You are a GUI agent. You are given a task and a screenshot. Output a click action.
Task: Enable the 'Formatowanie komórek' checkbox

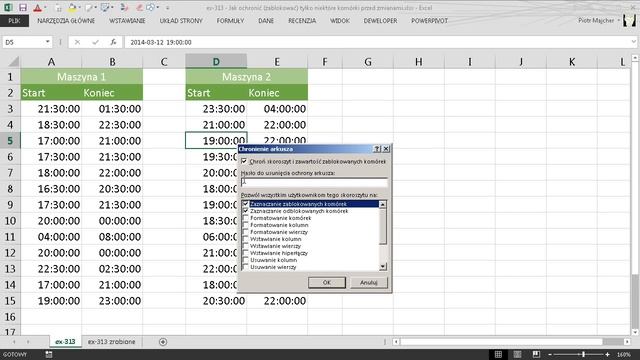[x=245, y=218]
